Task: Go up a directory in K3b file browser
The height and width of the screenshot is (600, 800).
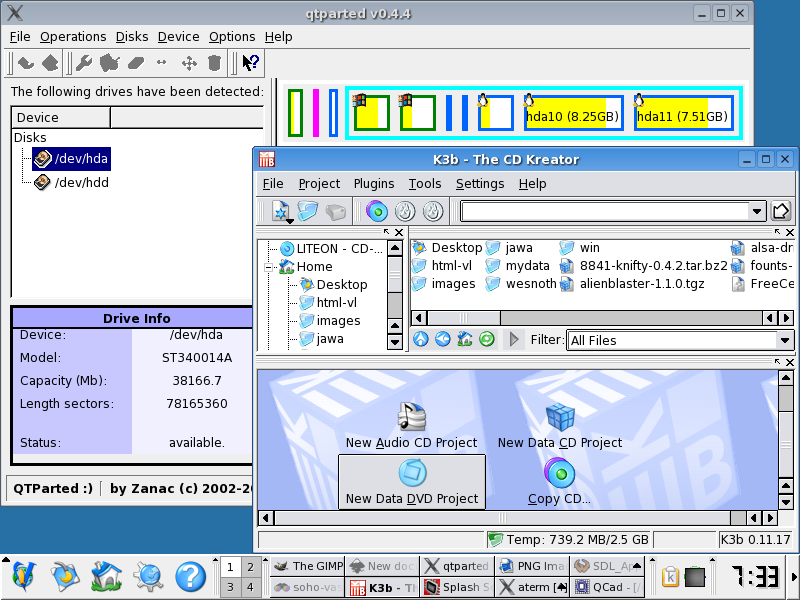Action: [x=420, y=340]
